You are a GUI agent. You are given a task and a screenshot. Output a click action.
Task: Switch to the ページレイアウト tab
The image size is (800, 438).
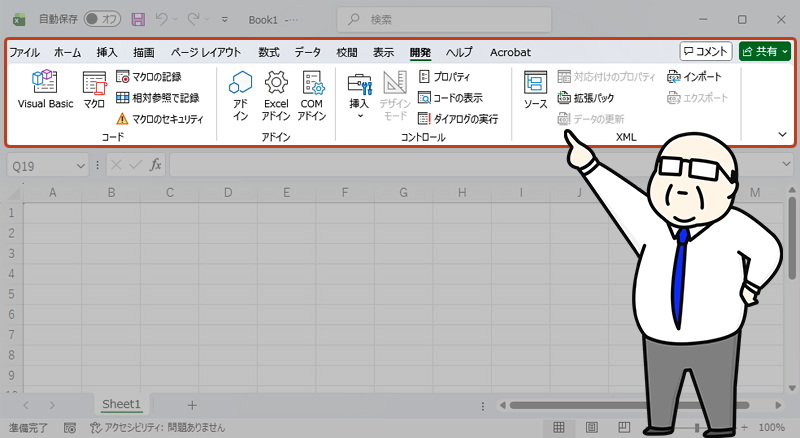coord(206,52)
